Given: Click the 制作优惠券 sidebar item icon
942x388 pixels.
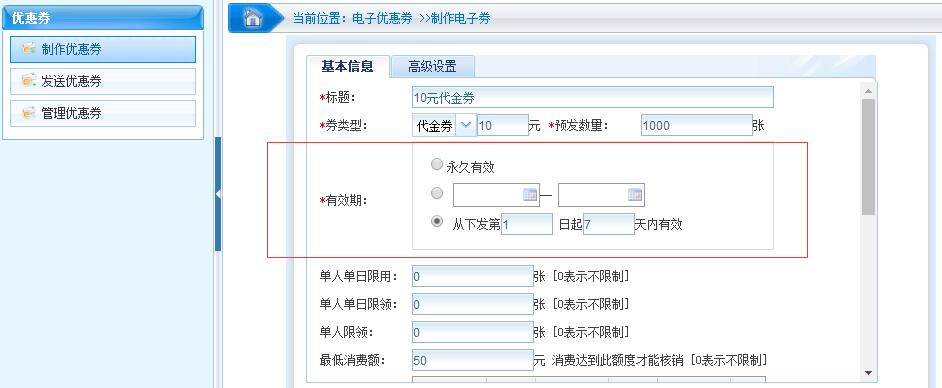Looking at the screenshot, I should (29, 49).
